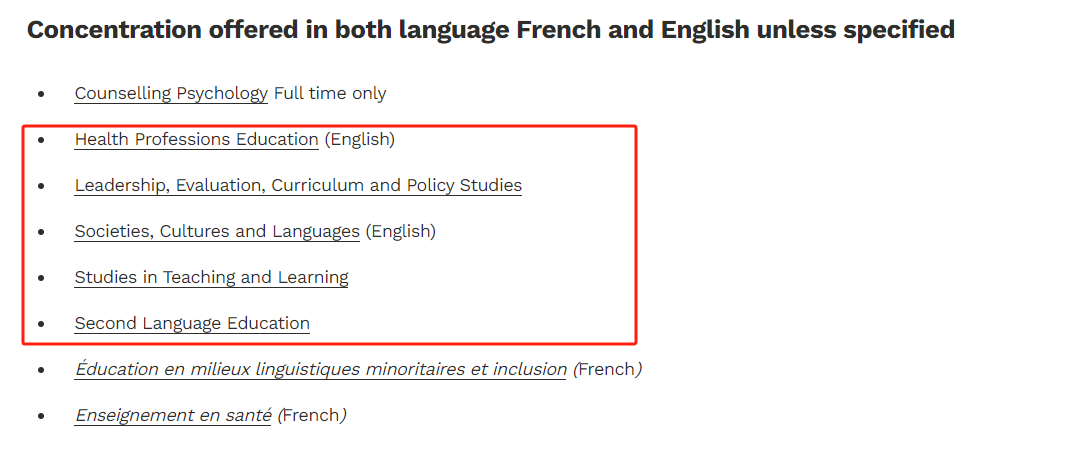Open the Second Language Education link
This screenshot has height=450, width=1076.
192,323
